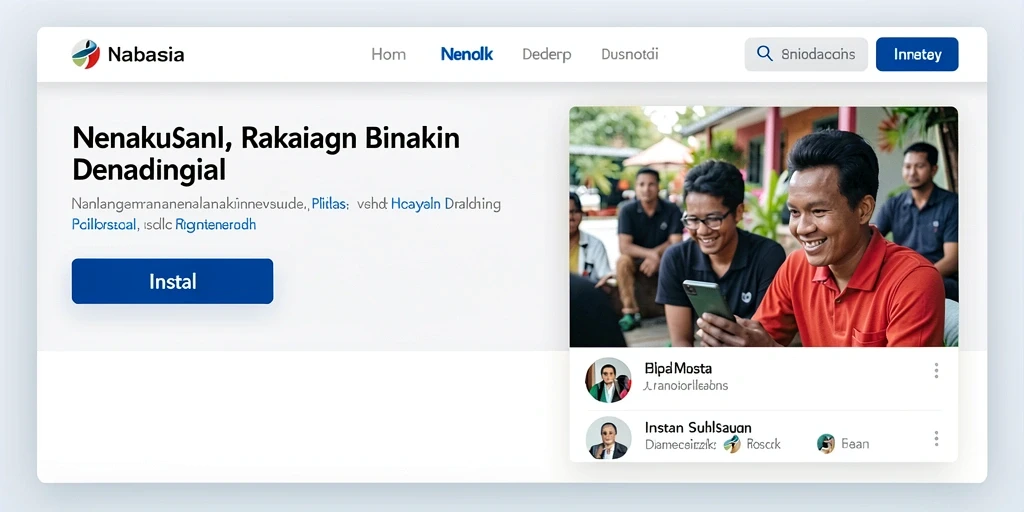
Task: Follow the Rigntenerodh link
Action: coord(216,225)
